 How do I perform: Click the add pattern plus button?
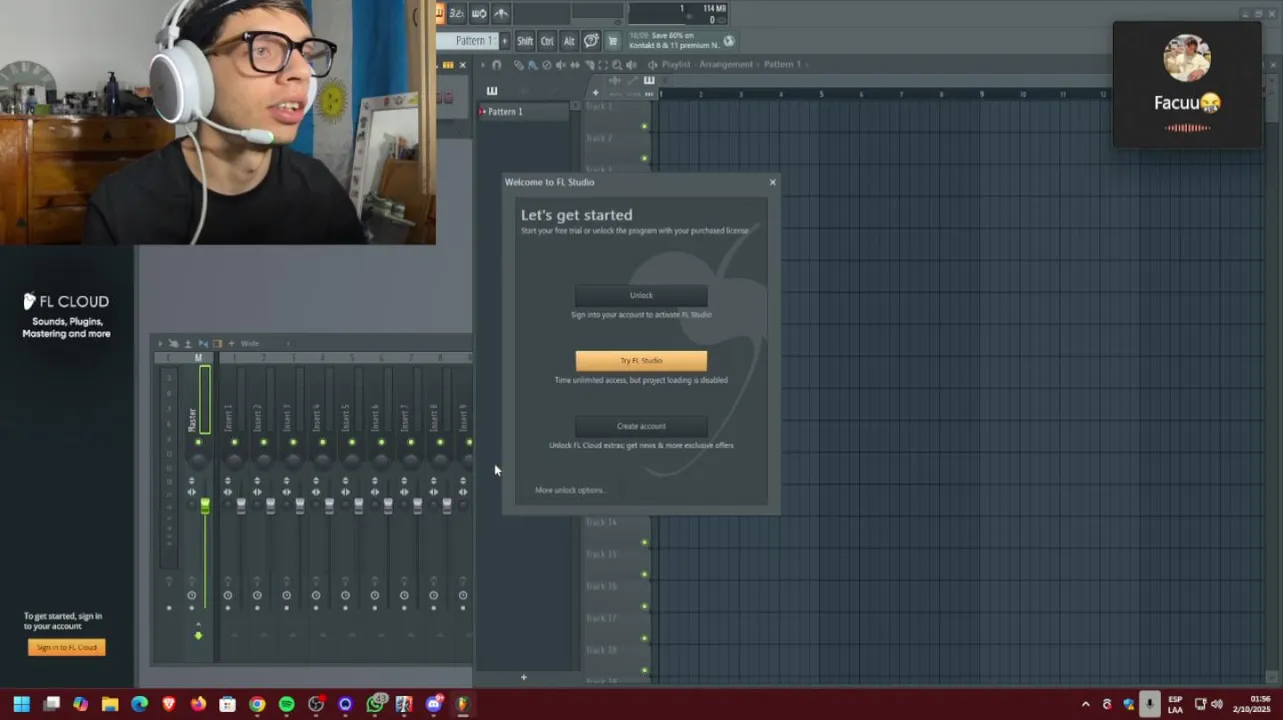[505, 41]
